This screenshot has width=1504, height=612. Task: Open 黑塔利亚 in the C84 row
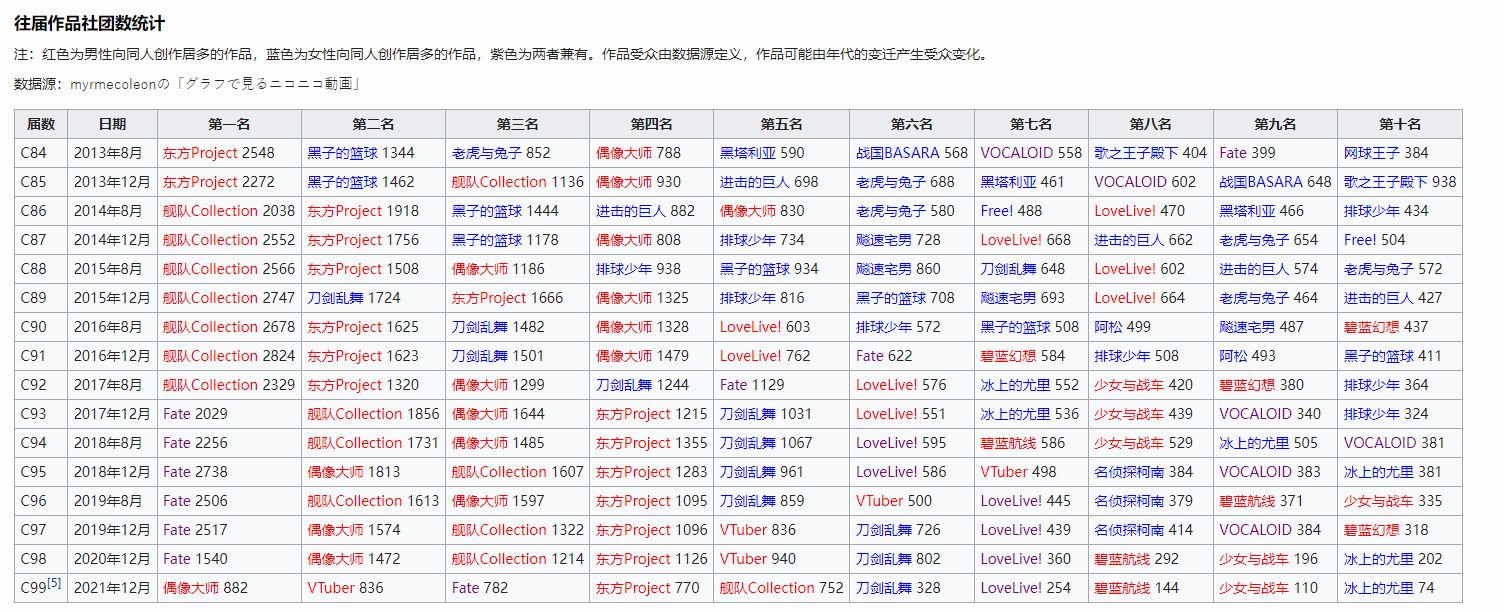click(x=748, y=153)
